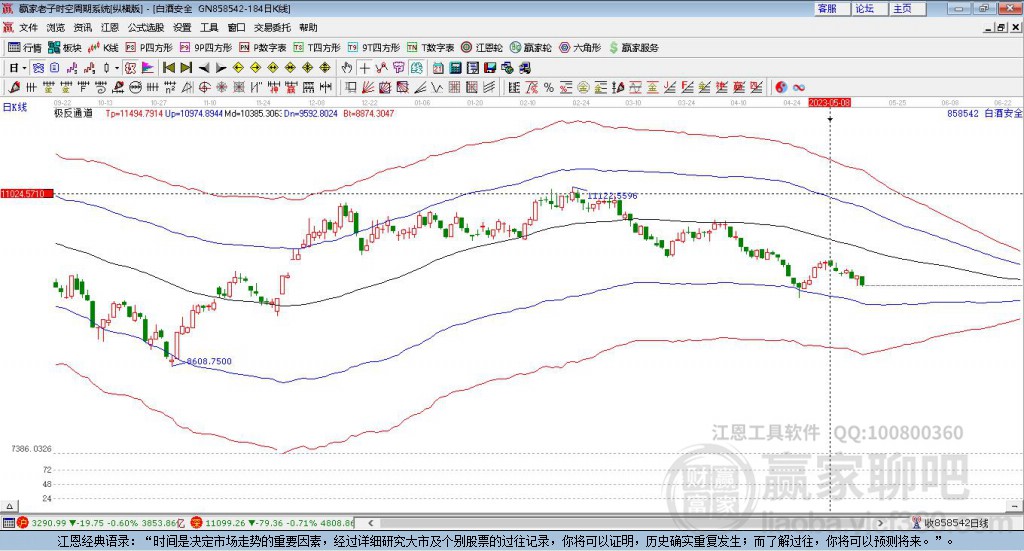Open the 设置 menu
This screenshot has height=551, width=1024.
(182, 27)
